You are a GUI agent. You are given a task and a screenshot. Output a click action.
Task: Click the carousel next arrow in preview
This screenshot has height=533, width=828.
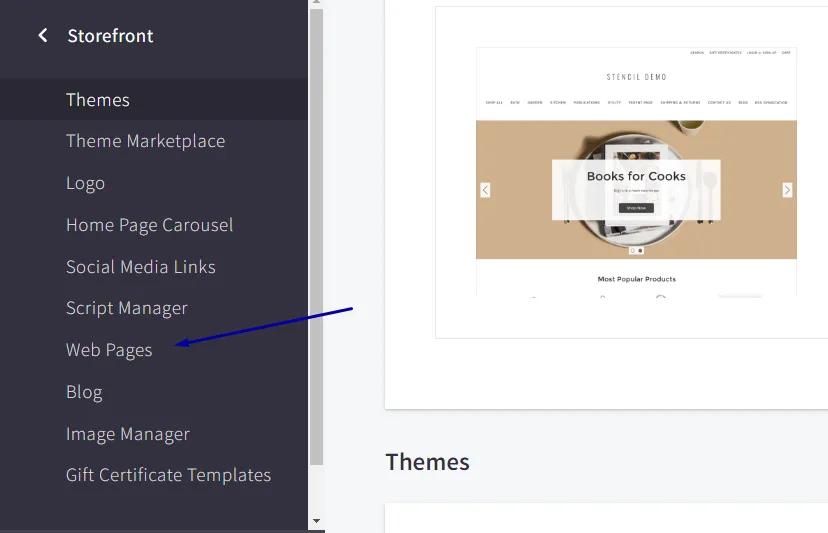pos(787,190)
